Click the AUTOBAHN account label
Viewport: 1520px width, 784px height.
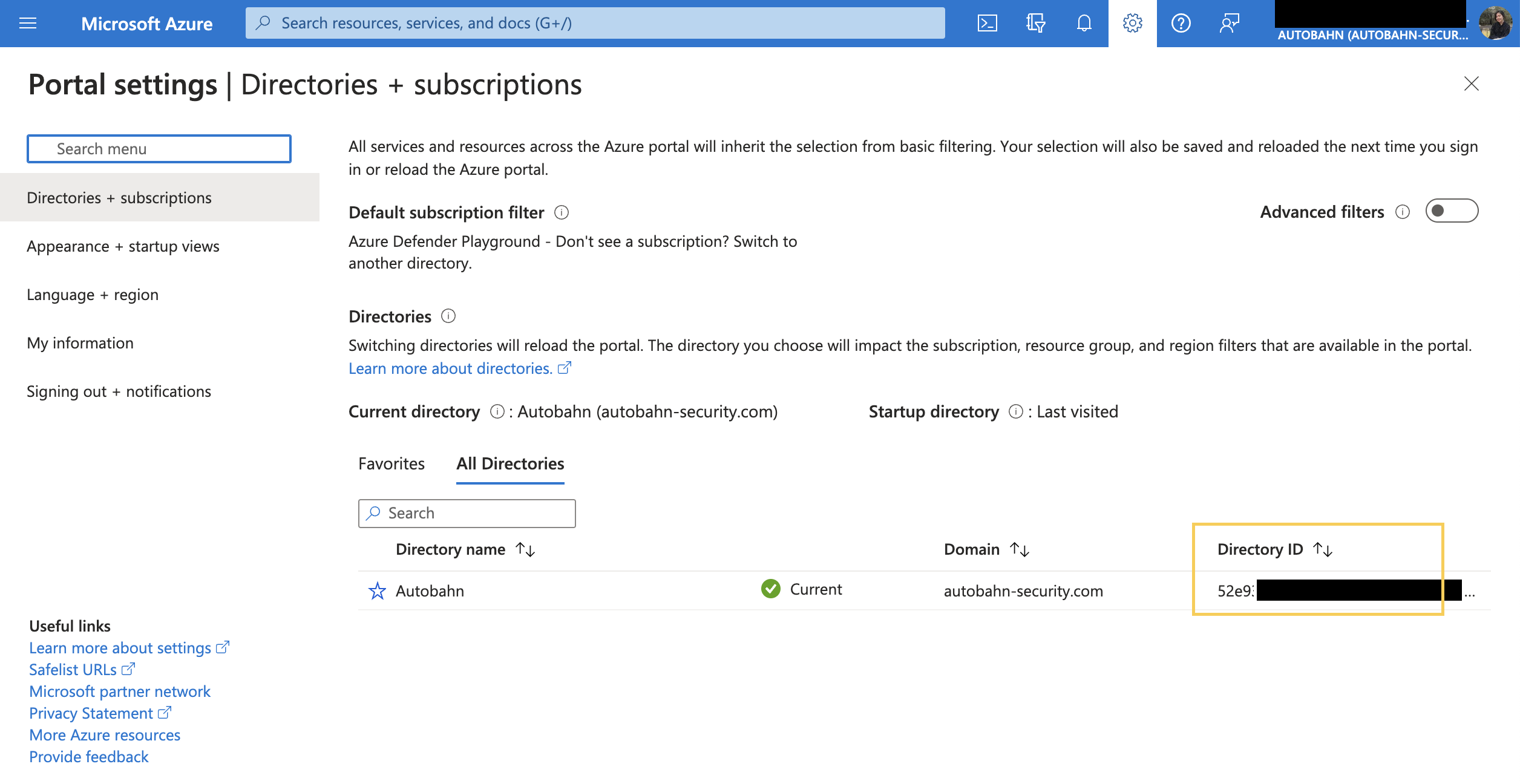coord(1372,35)
